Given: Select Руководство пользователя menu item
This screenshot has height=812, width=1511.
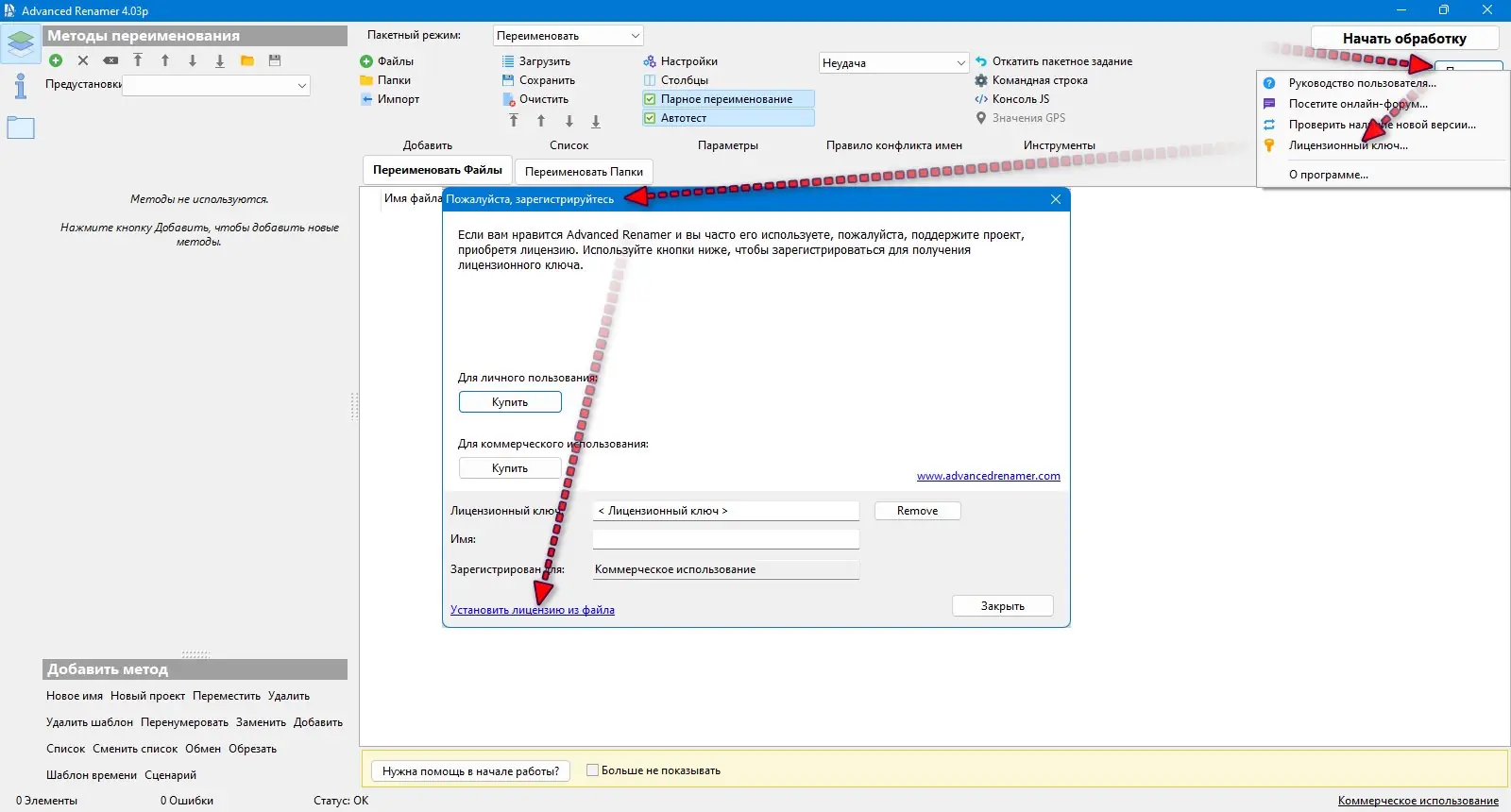Looking at the screenshot, I should pyautogui.click(x=1362, y=83).
